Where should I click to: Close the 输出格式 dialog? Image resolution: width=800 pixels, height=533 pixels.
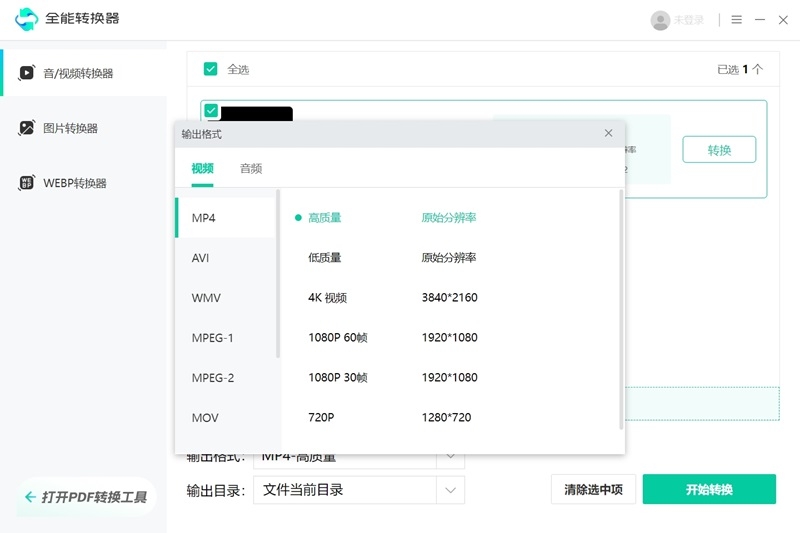click(x=608, y=133)
